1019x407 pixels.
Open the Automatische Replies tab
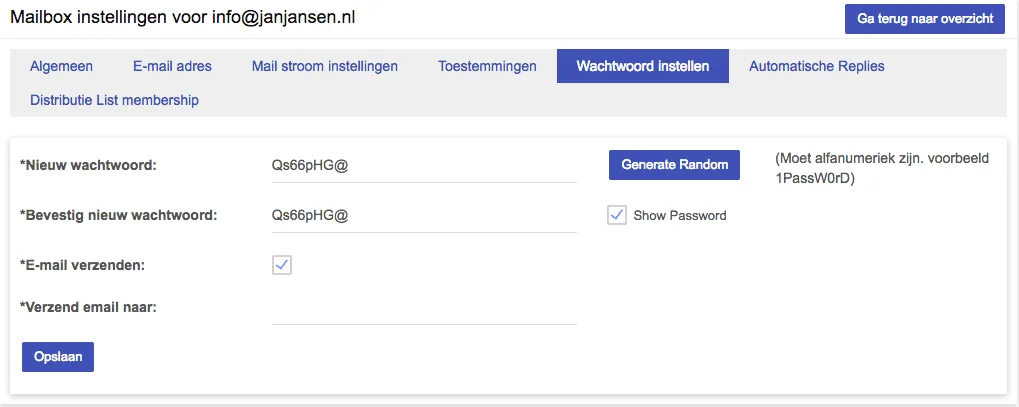[816, 66]
